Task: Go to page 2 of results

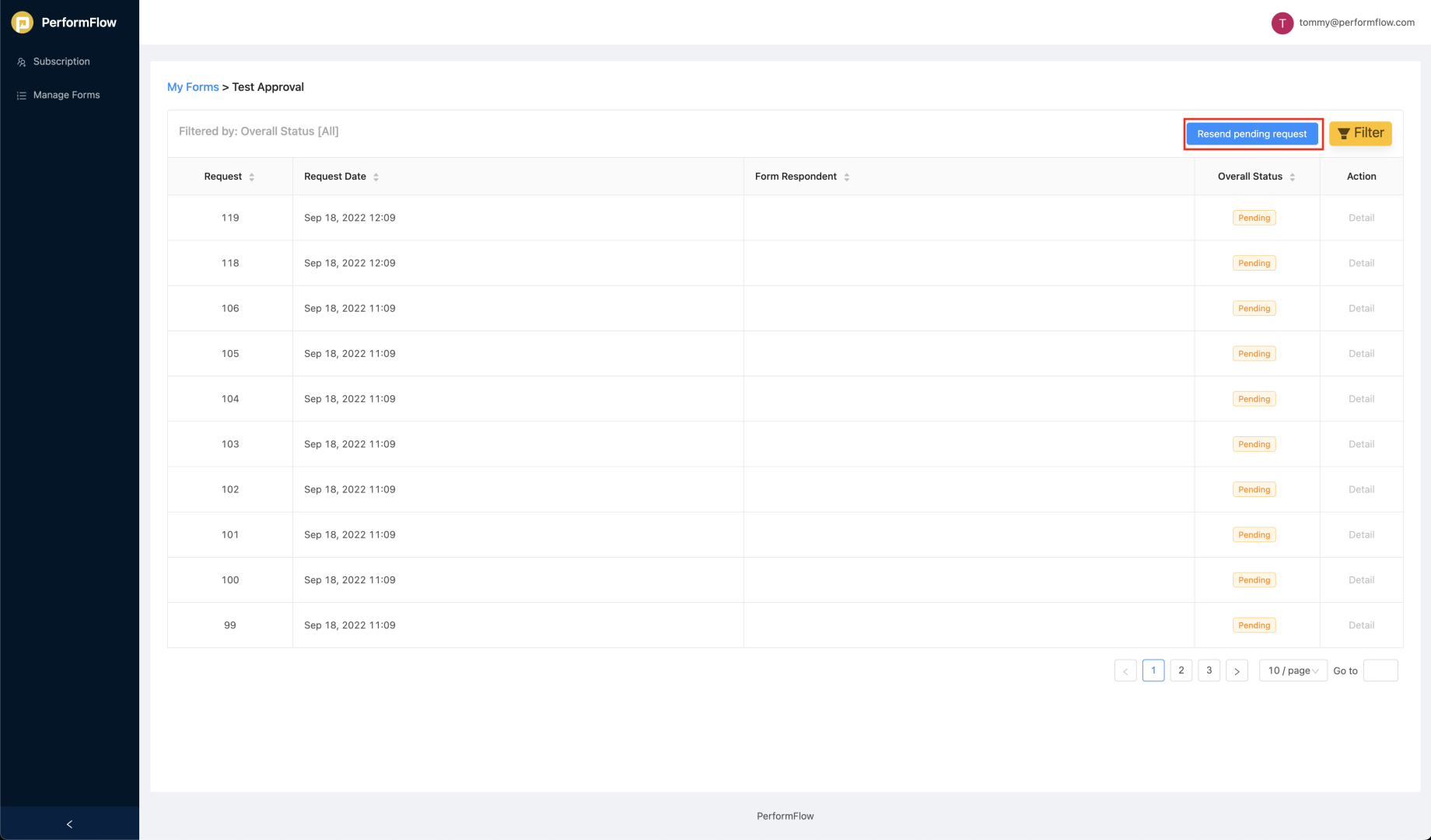Action: click(x=1181, y=670)
